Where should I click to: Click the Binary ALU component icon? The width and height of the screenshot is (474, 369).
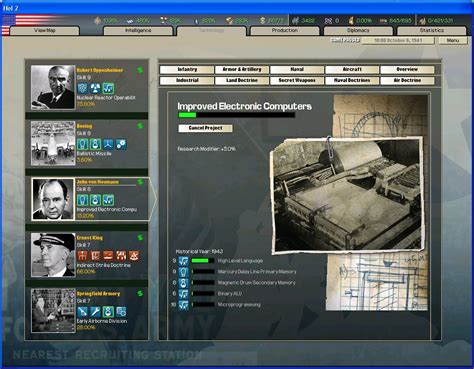coord(183,294)
